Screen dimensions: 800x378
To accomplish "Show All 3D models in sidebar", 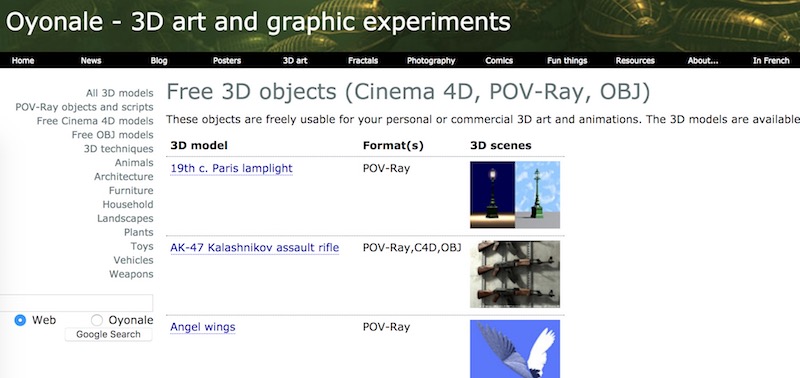I will tap(119, 93).
